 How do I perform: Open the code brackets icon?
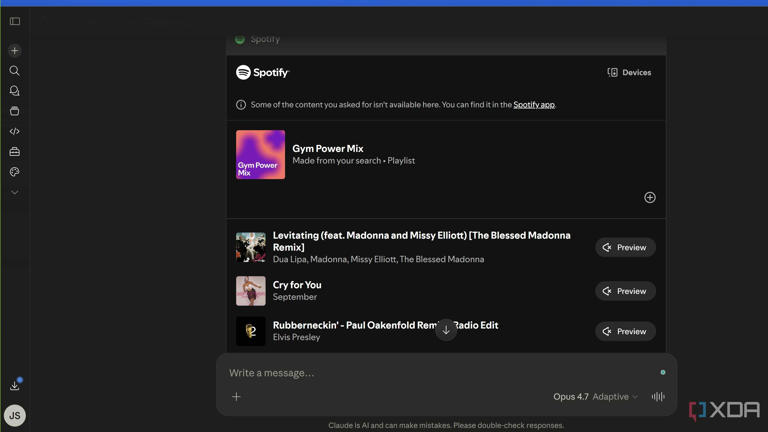coord(15,131)
